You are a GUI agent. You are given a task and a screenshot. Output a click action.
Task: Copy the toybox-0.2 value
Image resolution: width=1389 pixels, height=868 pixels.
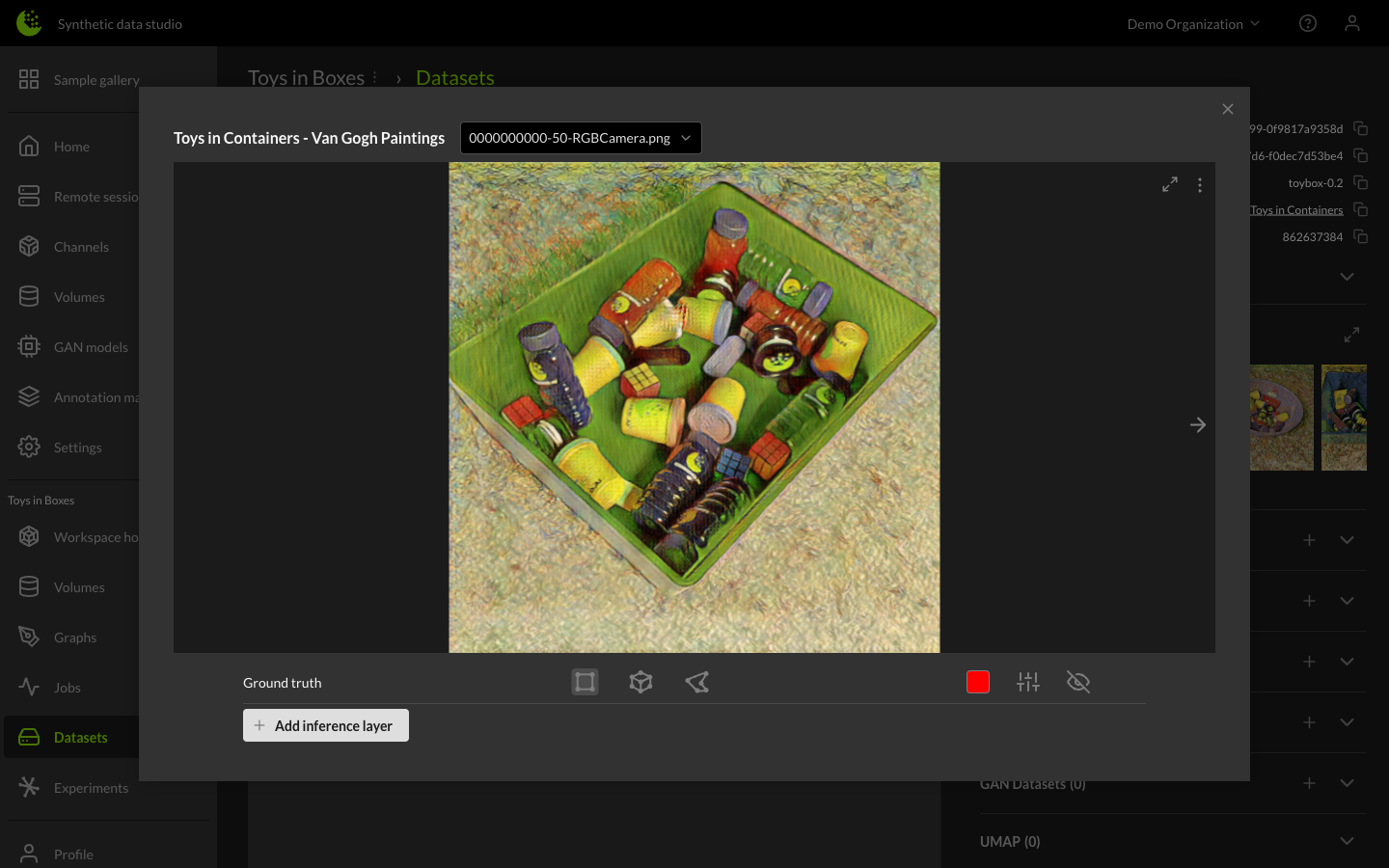[x=1361, y=182]
